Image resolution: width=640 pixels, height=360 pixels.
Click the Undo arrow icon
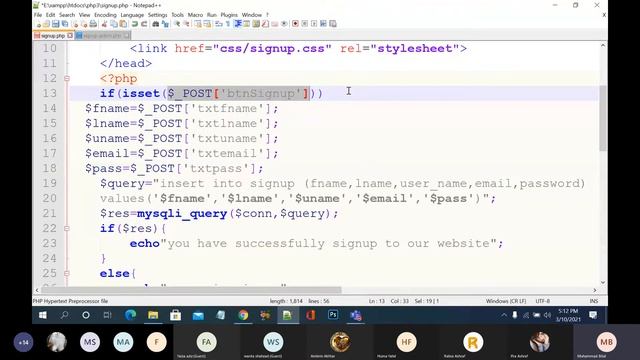click(135, 24)
